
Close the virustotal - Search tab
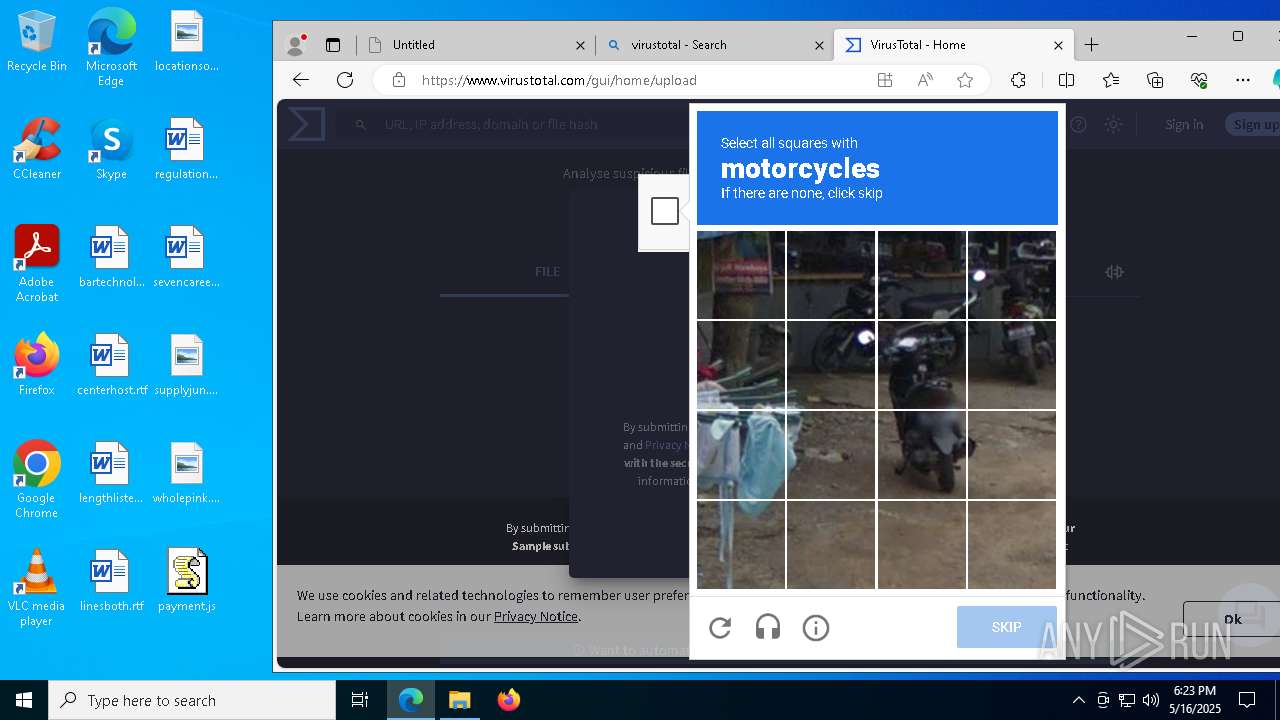(819, 45)
